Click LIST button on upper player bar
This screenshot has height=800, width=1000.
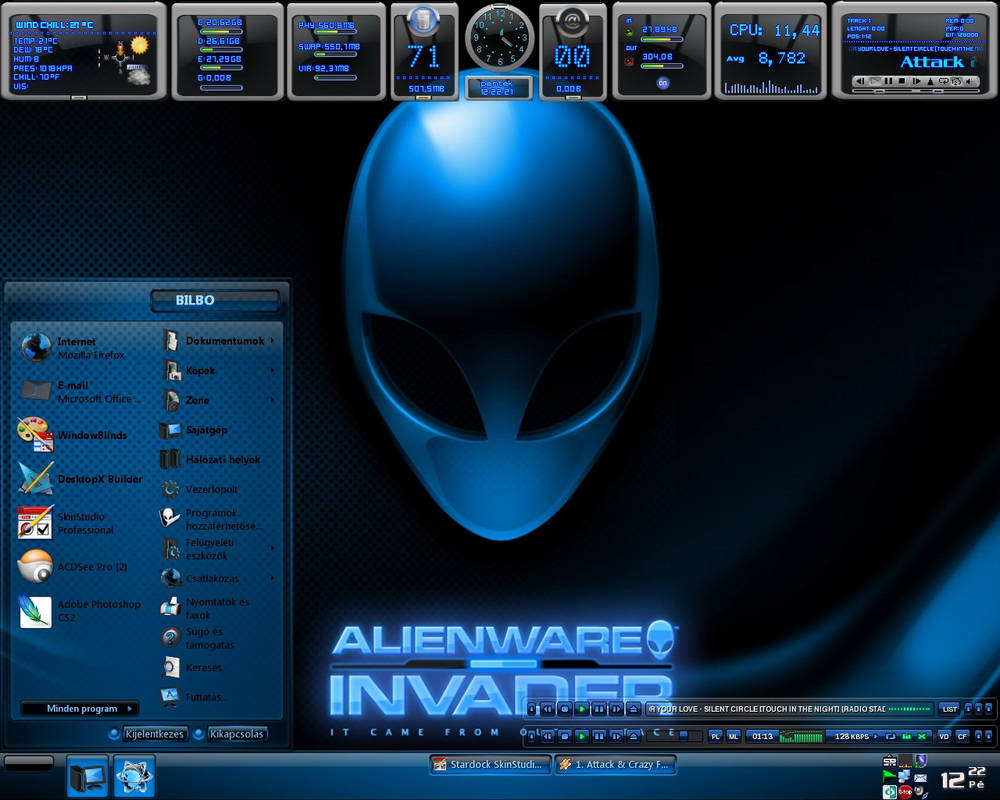coord(950,709)
